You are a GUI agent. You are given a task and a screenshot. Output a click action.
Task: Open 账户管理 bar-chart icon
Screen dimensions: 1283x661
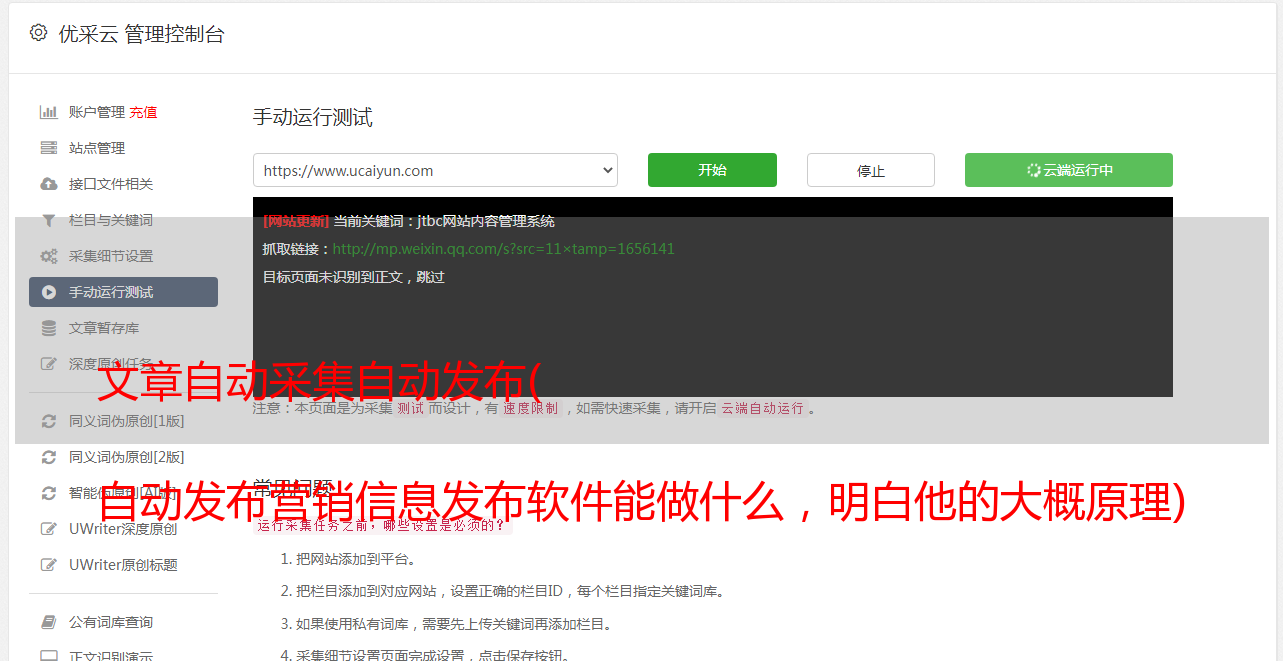point(48,112)
